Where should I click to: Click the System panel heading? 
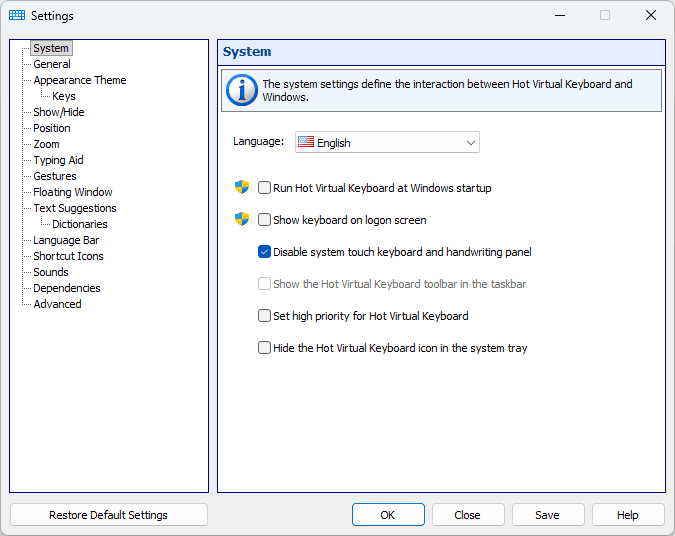pyautogui.click(x=247, y=52)
